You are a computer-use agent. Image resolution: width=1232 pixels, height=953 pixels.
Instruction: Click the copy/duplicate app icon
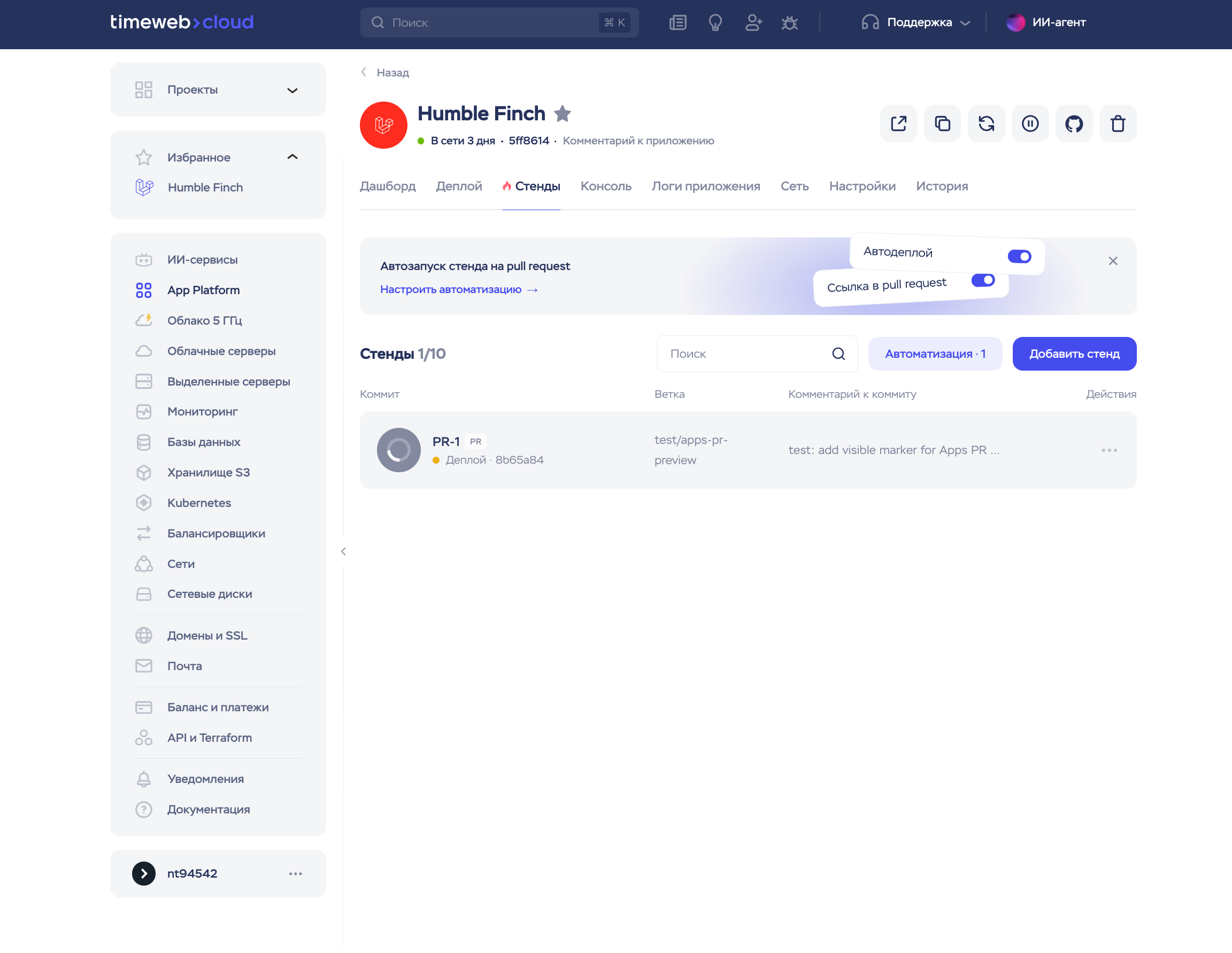click(x=942, y=124)
